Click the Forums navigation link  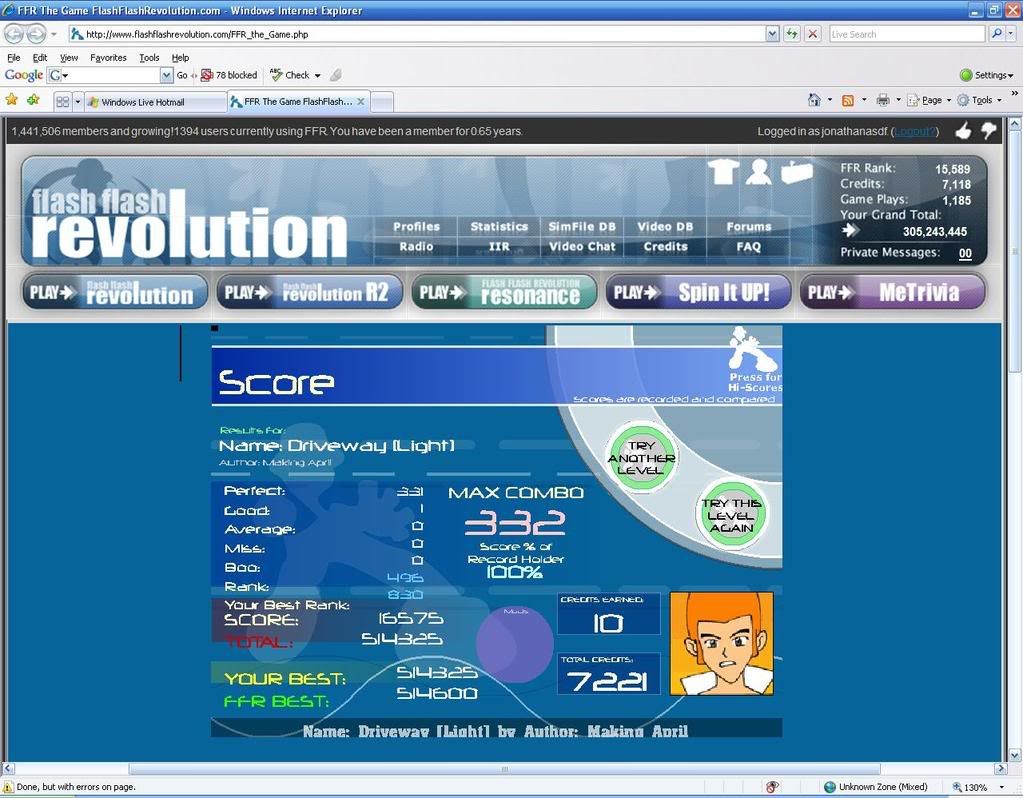[x=748, y=227]
